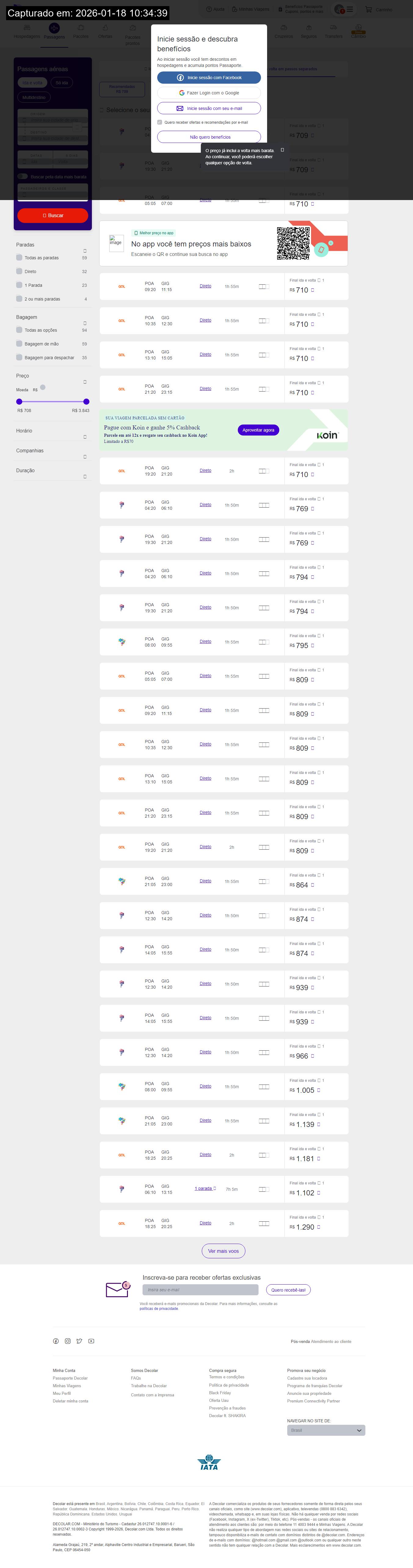Open the Instagram icon in the footer
This screenshot has width=413, height=1568.
(67, 1341)
